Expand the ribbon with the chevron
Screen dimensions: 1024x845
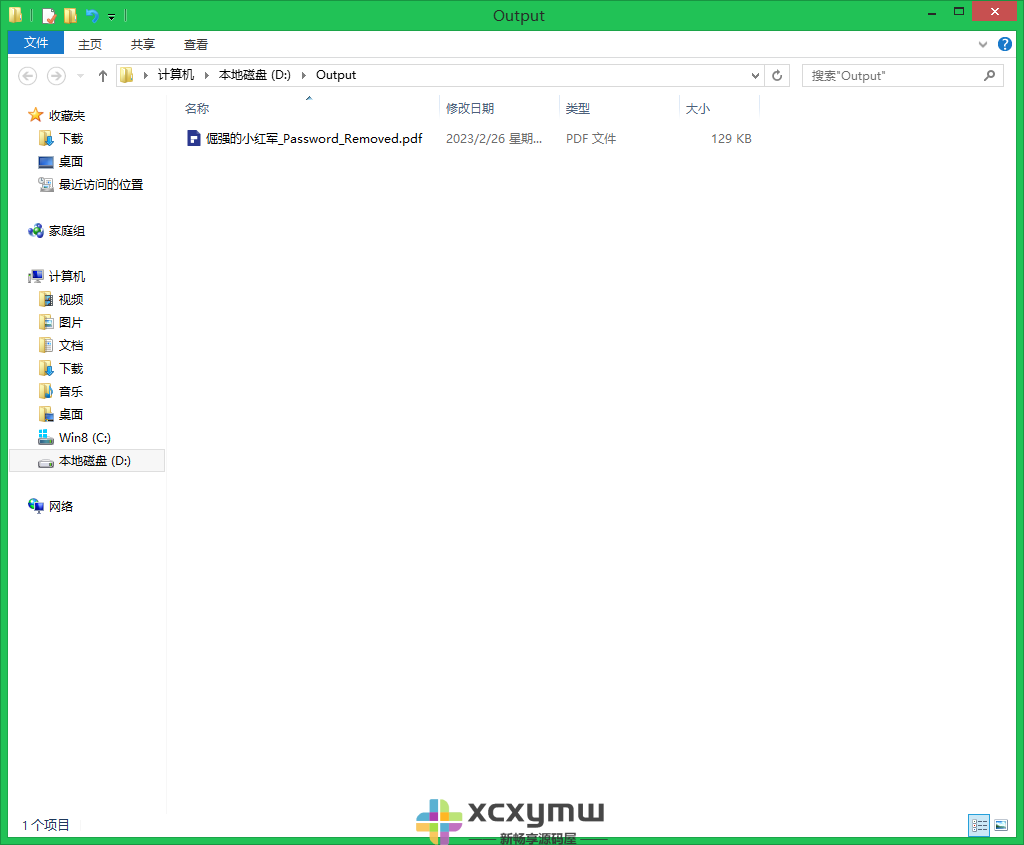[x=981, y=44]
